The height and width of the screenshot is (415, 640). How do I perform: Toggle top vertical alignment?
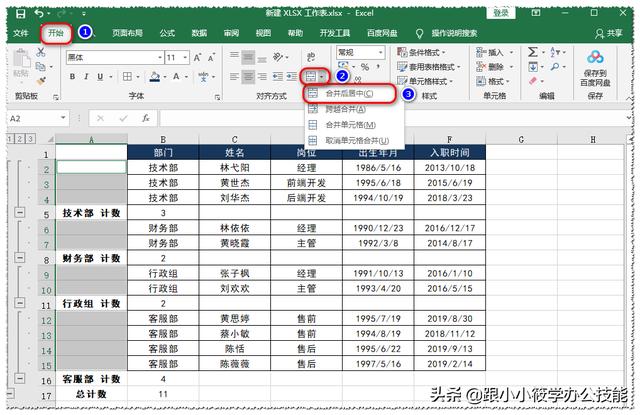pos(234,54)
